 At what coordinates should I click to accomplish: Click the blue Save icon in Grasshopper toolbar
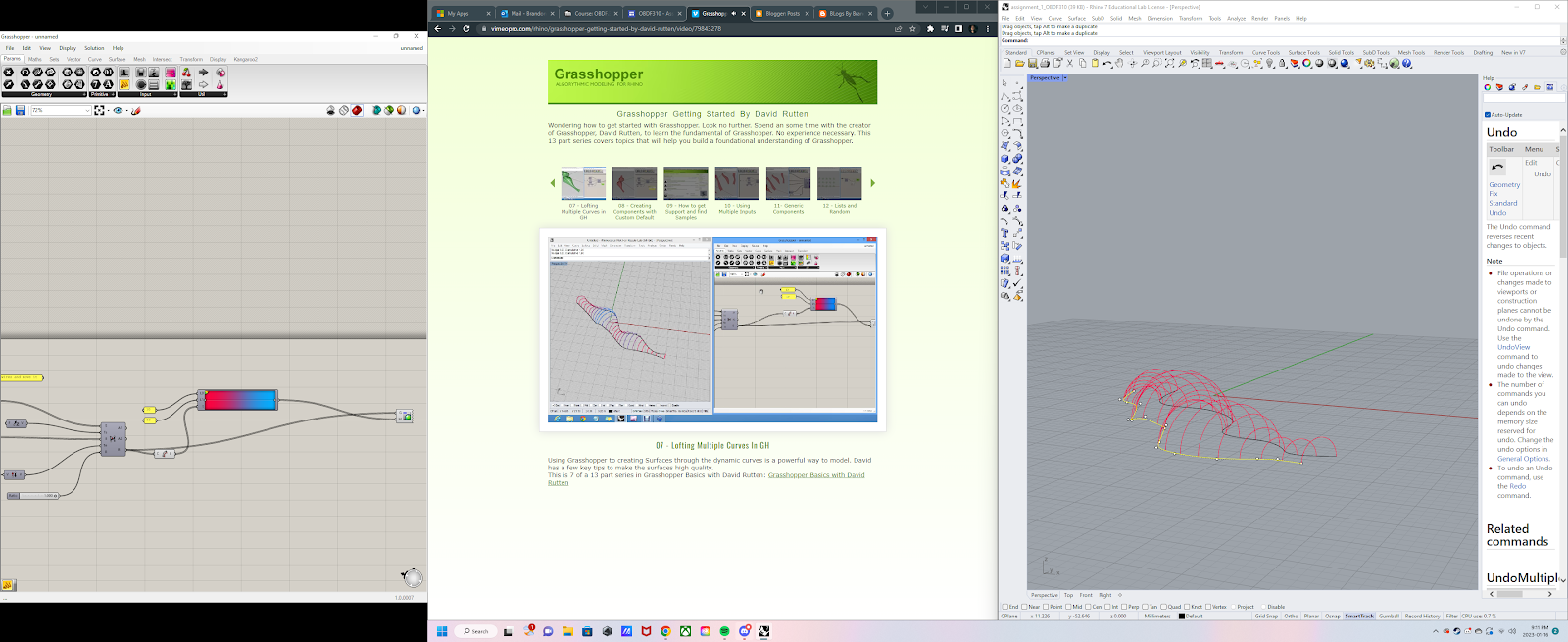[20, 110]
